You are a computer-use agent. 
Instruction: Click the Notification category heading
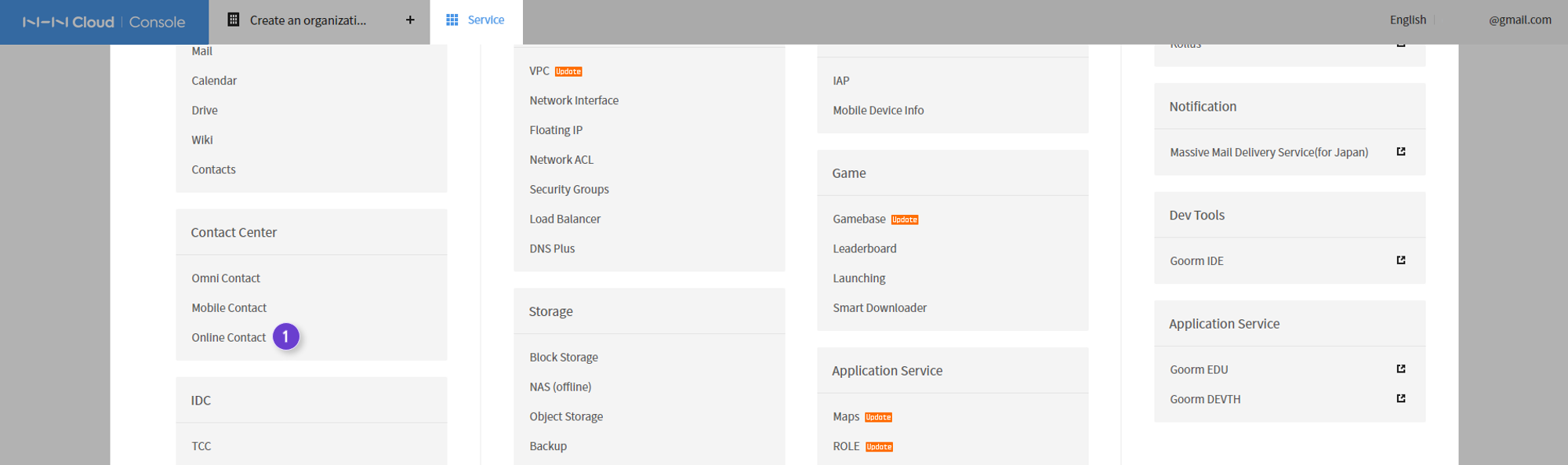(1203, 107)
